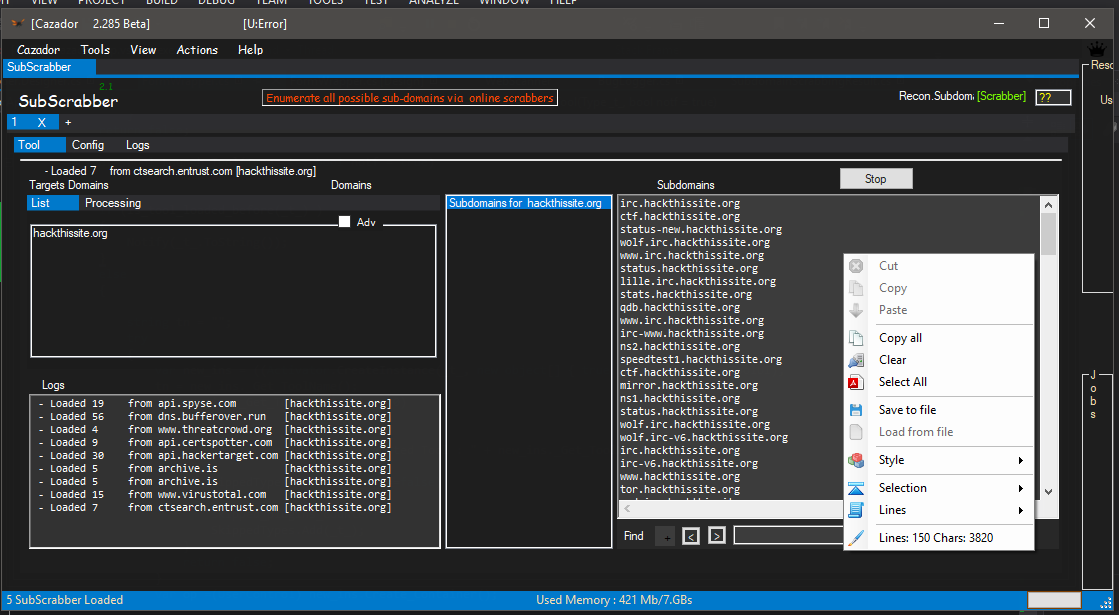Close tab 1 with the X

[x=41, y=123]
